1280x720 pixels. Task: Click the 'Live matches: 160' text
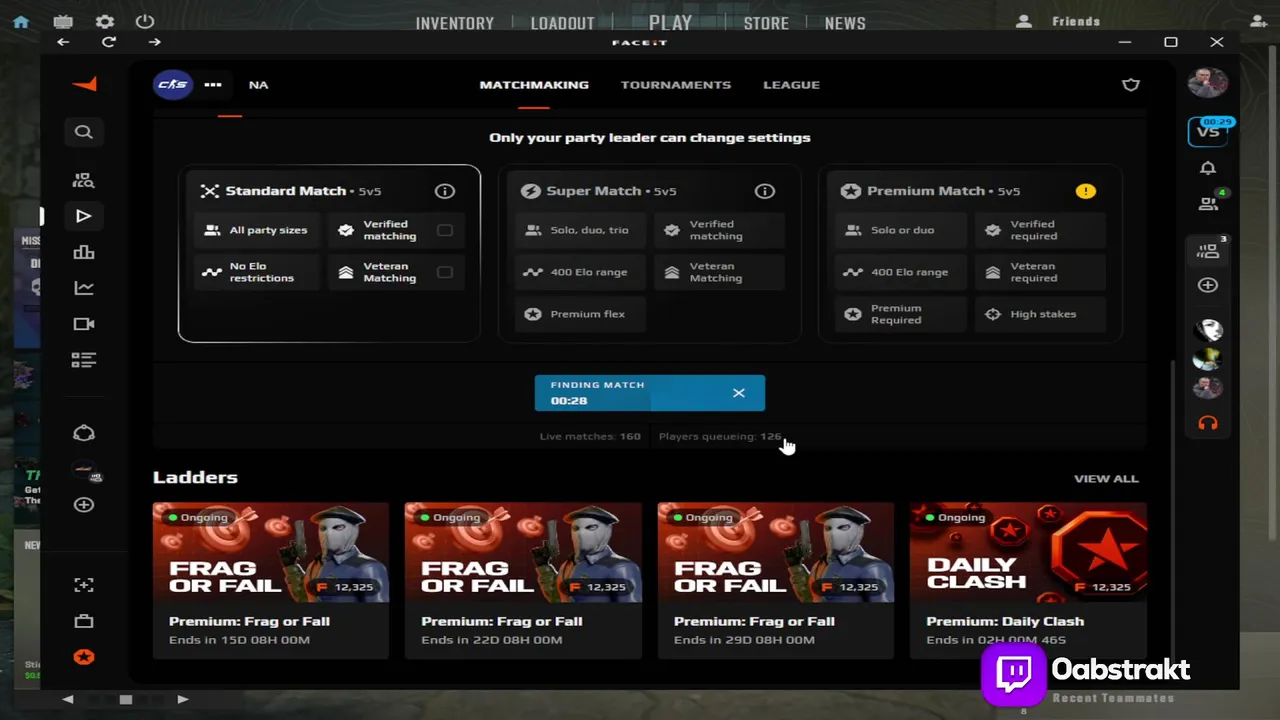pyautogui.click(x=590, y=436)
